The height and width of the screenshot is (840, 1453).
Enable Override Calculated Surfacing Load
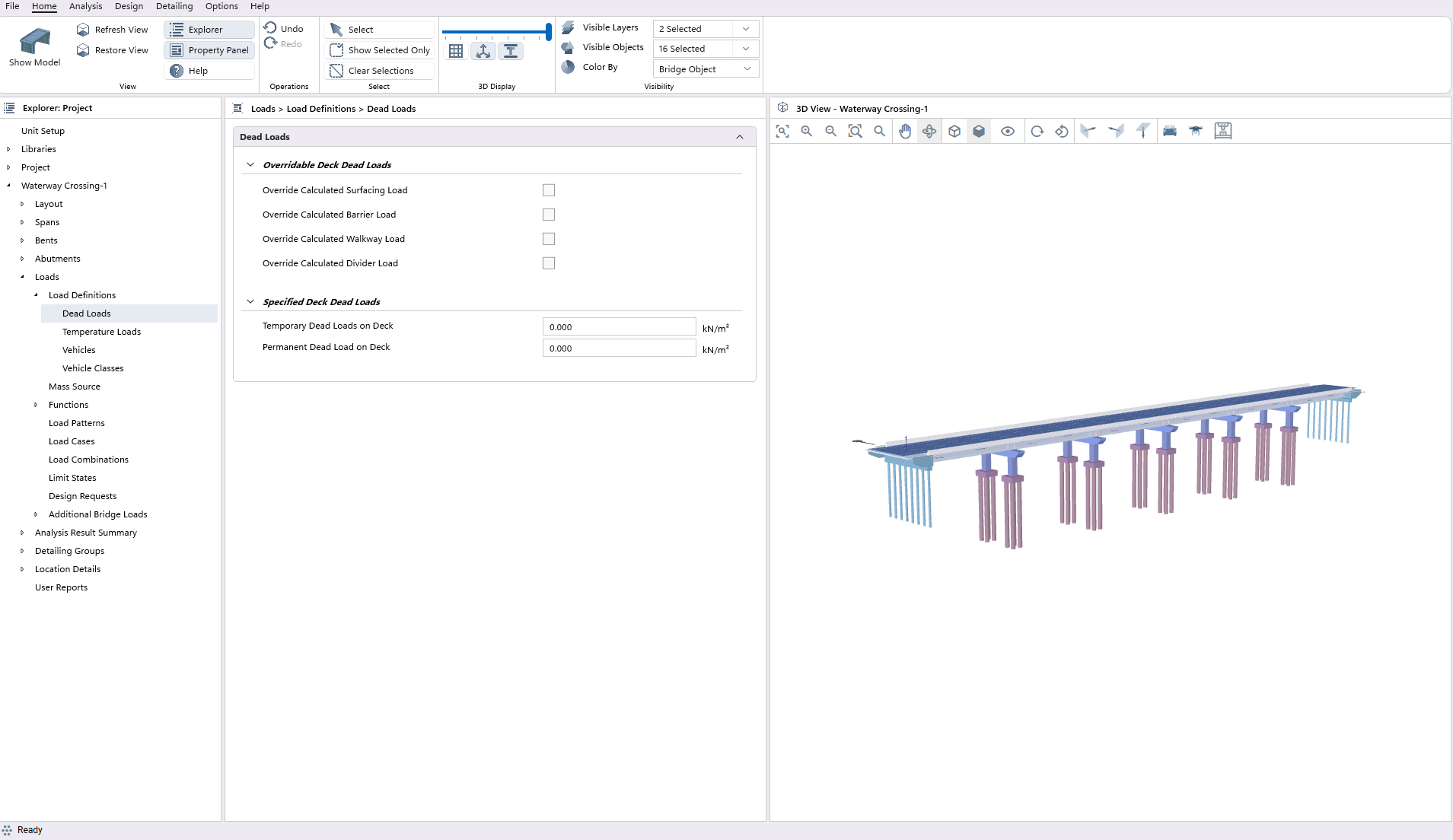coord(549,190)
